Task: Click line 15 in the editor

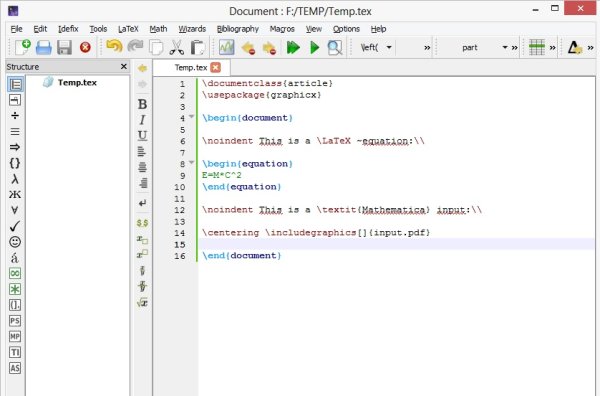Action: pos(396,244)
